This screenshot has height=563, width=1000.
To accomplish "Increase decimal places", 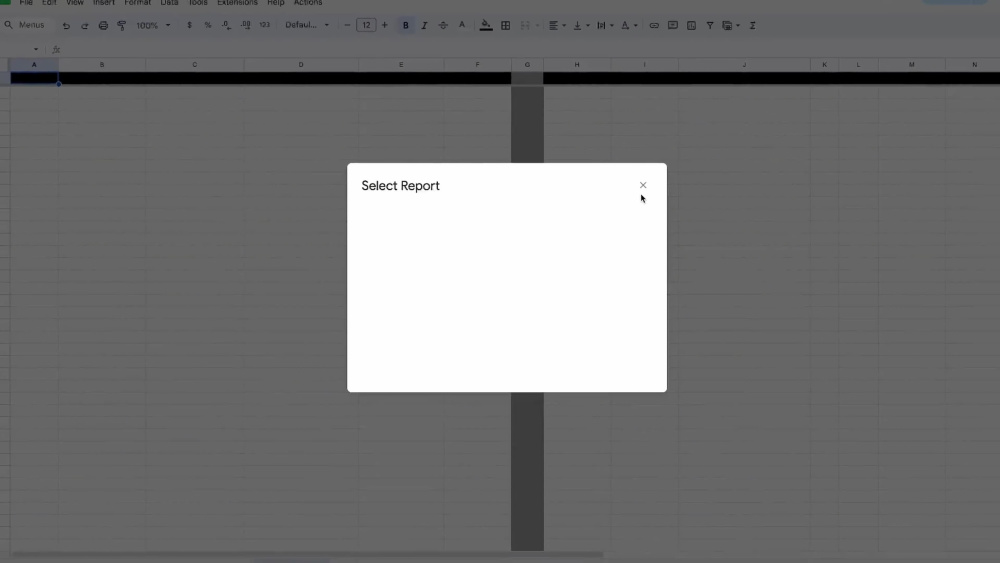I will coord(246,26).
